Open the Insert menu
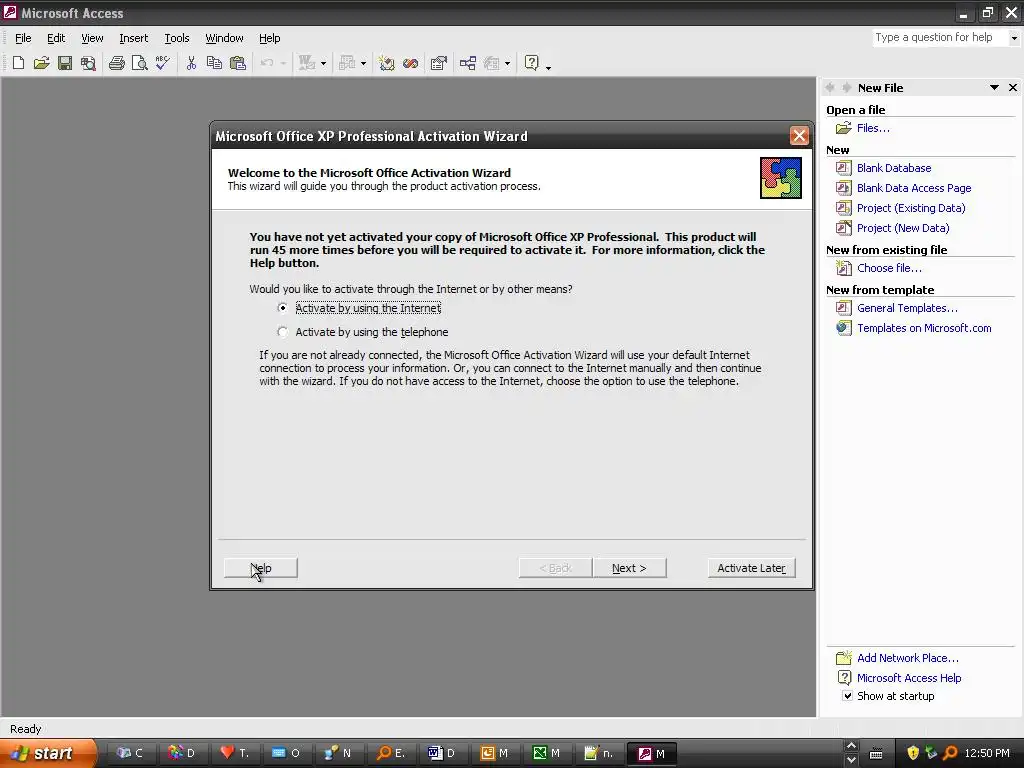The width and height of the screenshot is (1024, 768). click(x=133, y=38)
